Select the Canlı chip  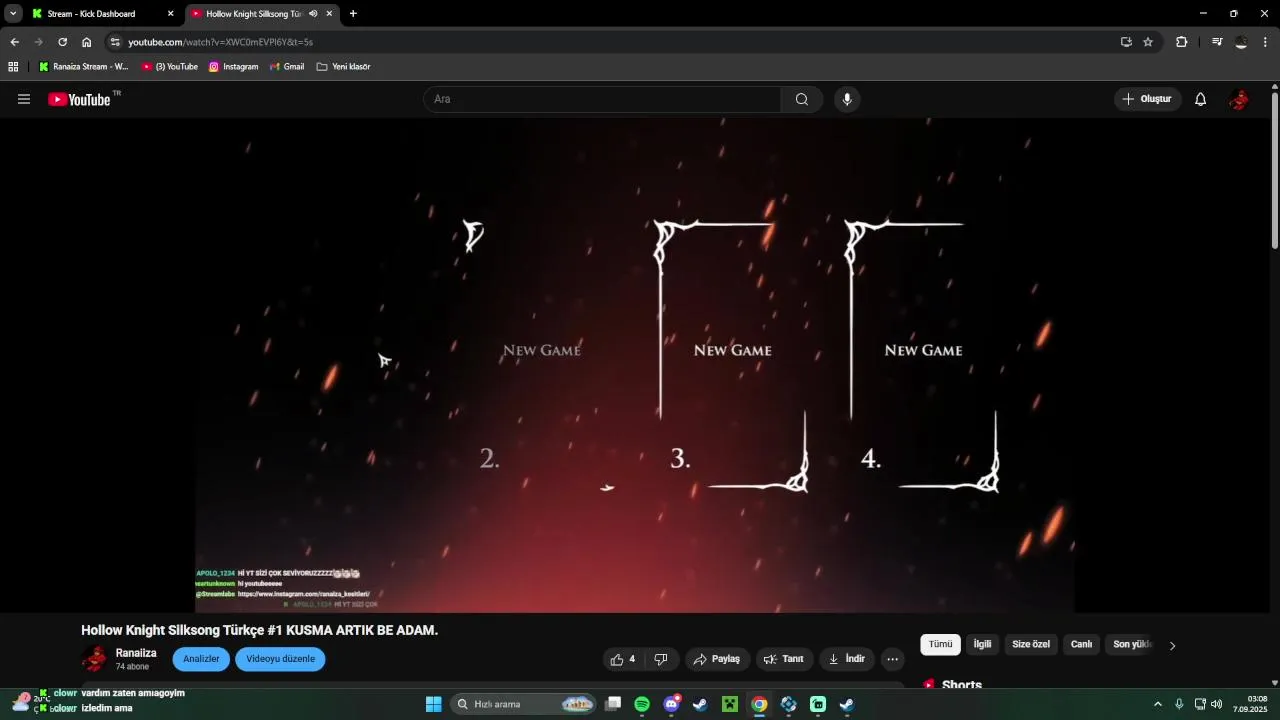[x=1082, y=645]
